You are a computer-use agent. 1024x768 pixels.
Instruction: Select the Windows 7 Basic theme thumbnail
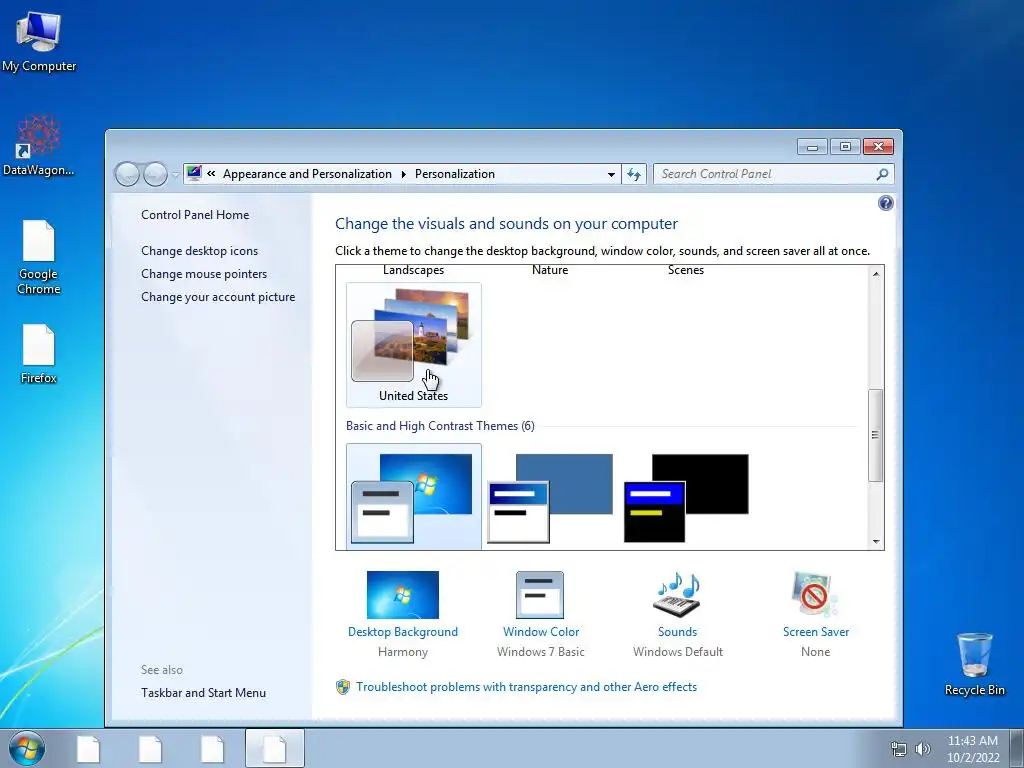click(x=413, y=497)
